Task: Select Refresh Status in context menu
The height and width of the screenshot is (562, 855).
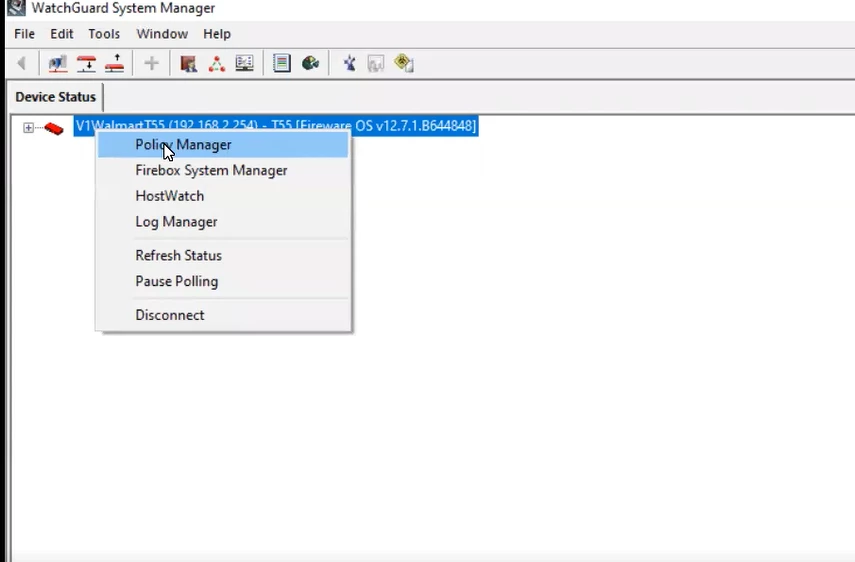Action: click(223, 255)
